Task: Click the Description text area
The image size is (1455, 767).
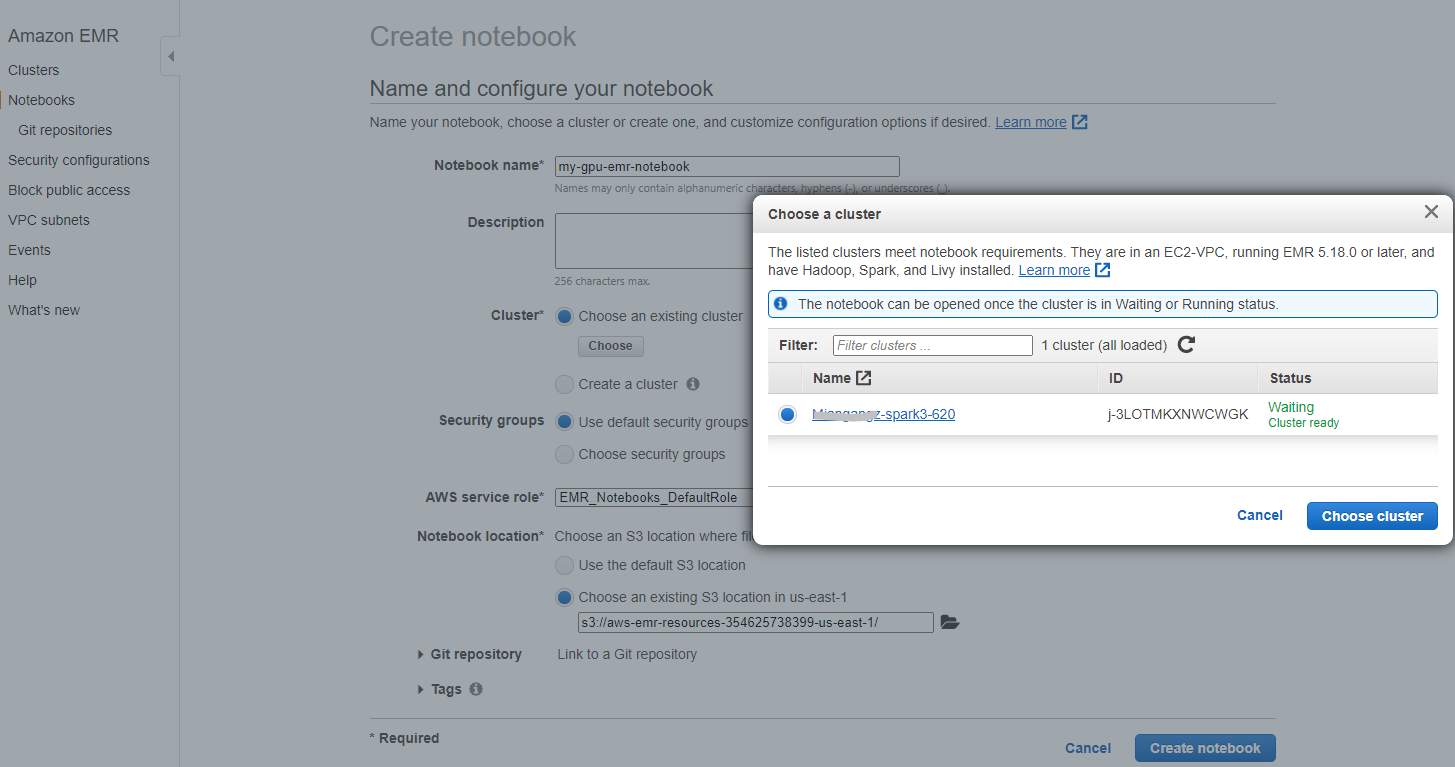Action: coord(654,241)
